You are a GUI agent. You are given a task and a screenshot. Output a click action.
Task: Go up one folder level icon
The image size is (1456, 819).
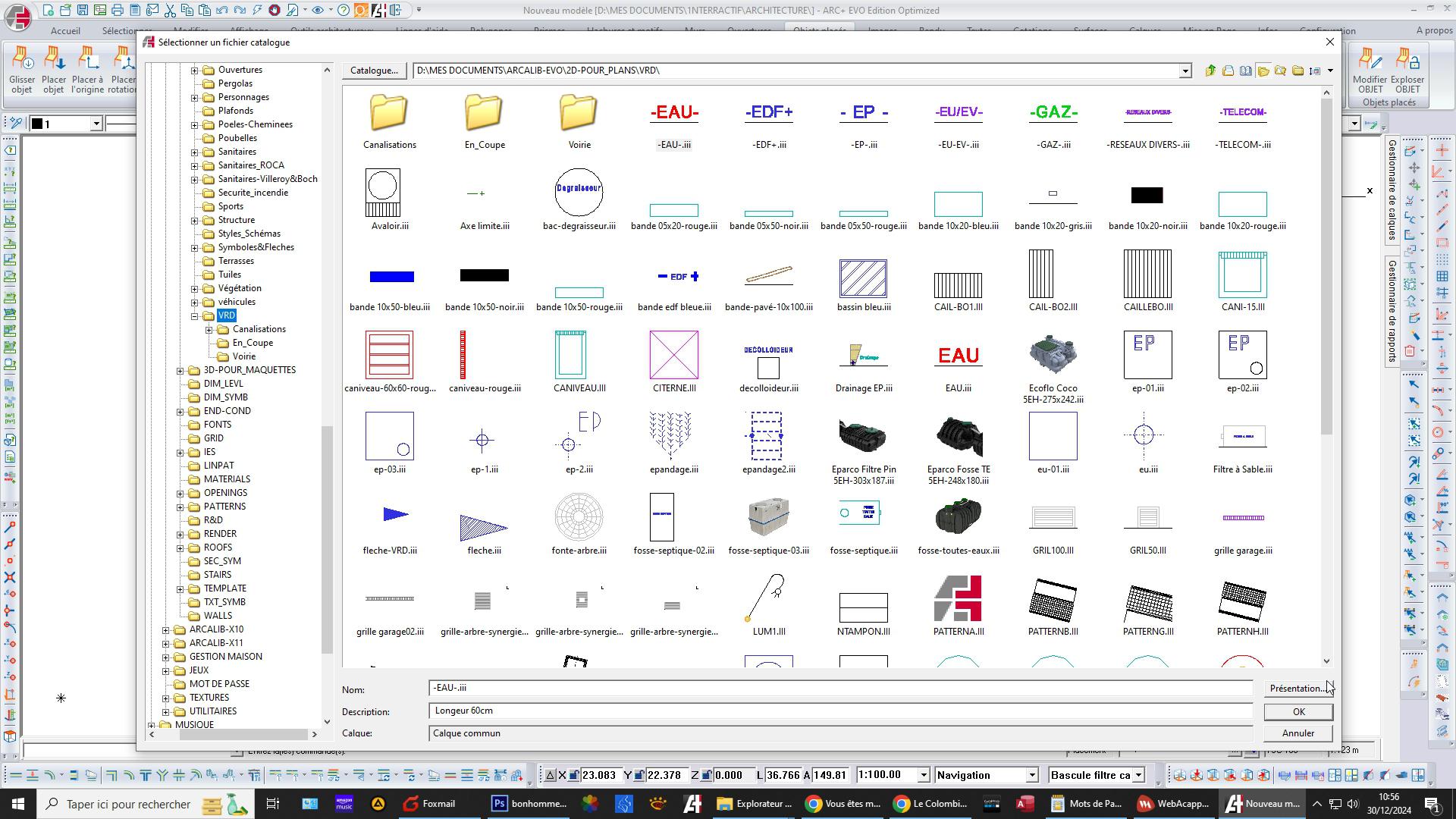point(1210,71)
